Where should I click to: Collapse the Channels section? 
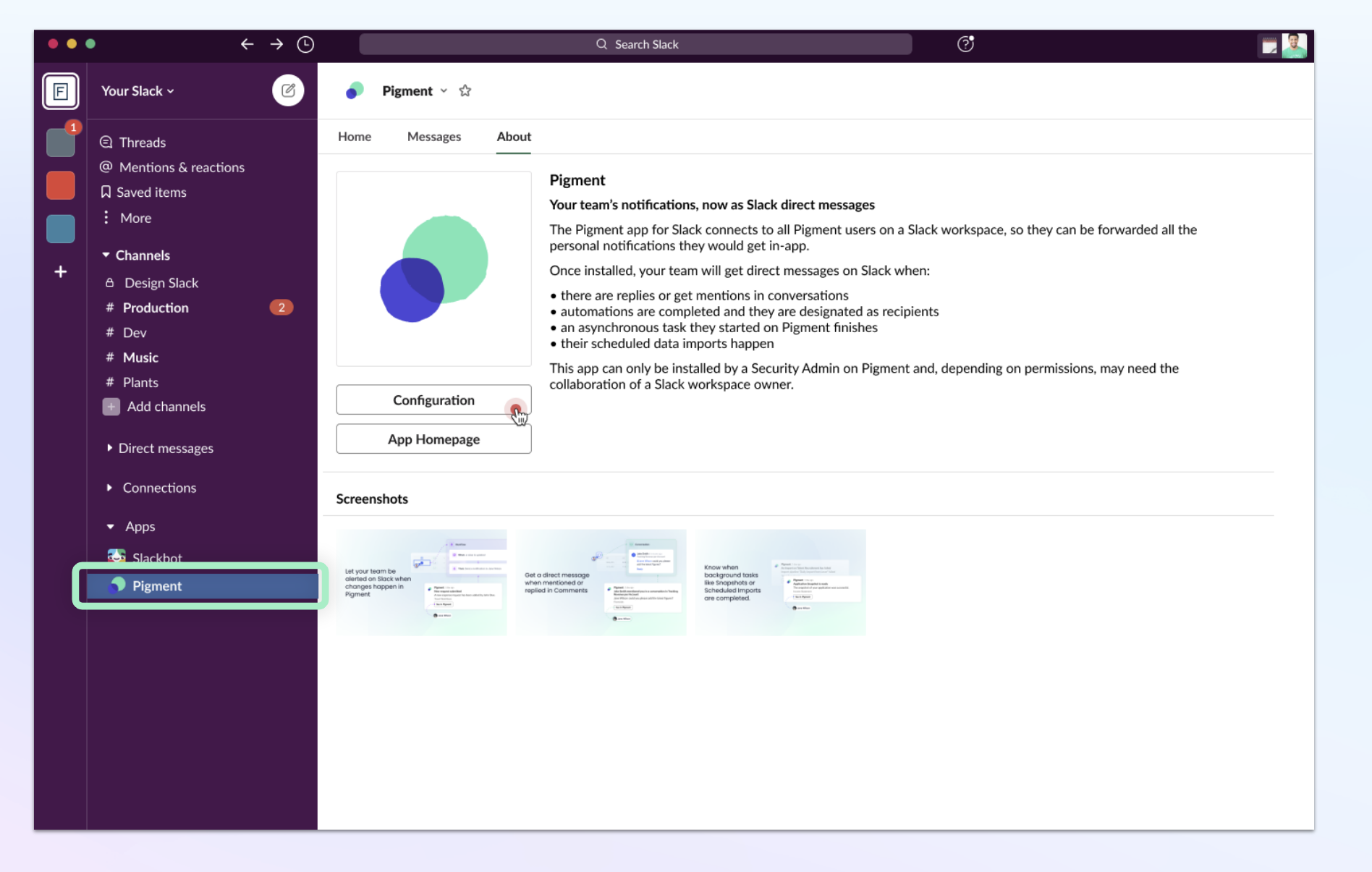(x=106, y=255)
